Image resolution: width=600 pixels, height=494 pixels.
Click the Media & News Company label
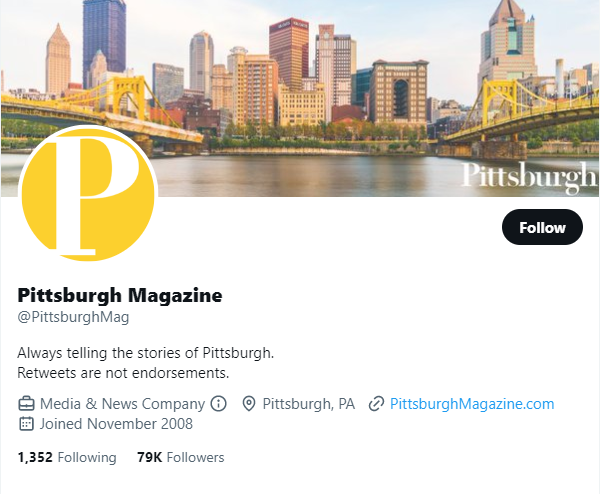[x=122, y=404]
